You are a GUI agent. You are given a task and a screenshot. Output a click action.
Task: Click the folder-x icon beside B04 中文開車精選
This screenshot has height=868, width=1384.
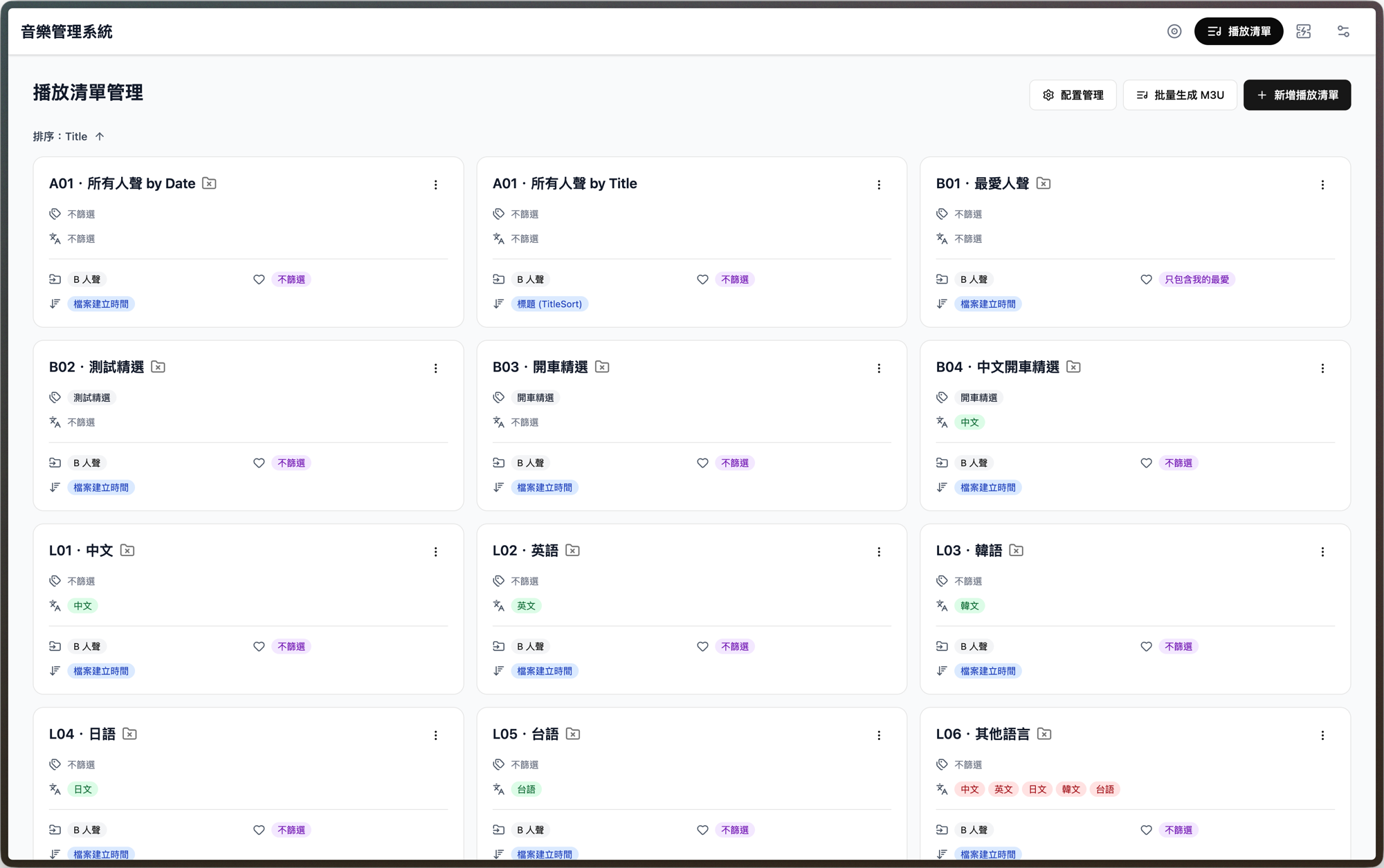(x=1073, y=367)
